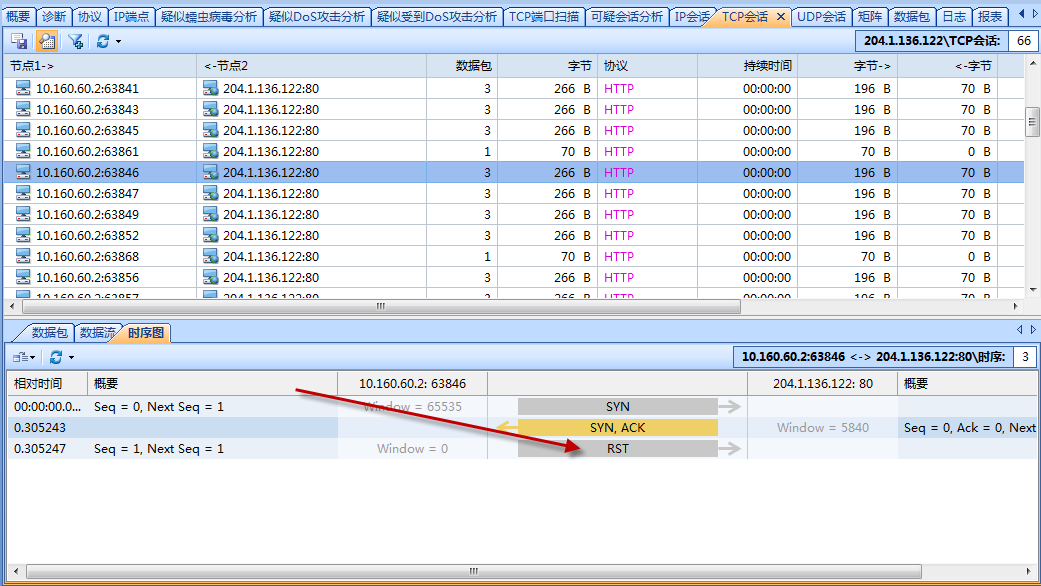Toggle the highlighted node details view icon
1041x586 pixels.
46,41
